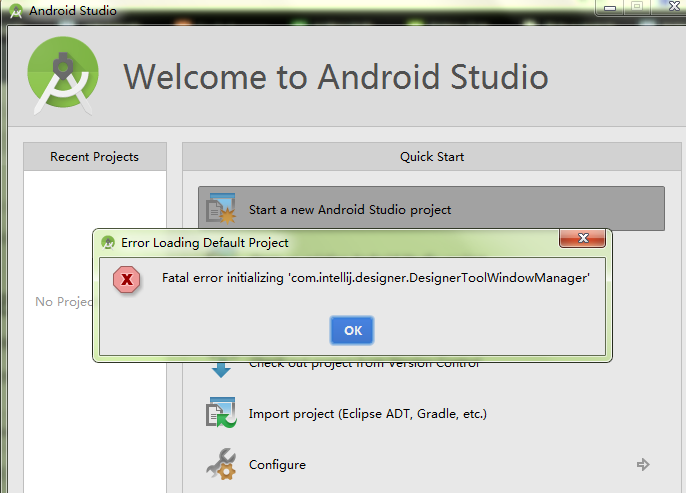This screenshot has width=686, height=493.
Task: Click the Import project icon
Action: [221, 413]
